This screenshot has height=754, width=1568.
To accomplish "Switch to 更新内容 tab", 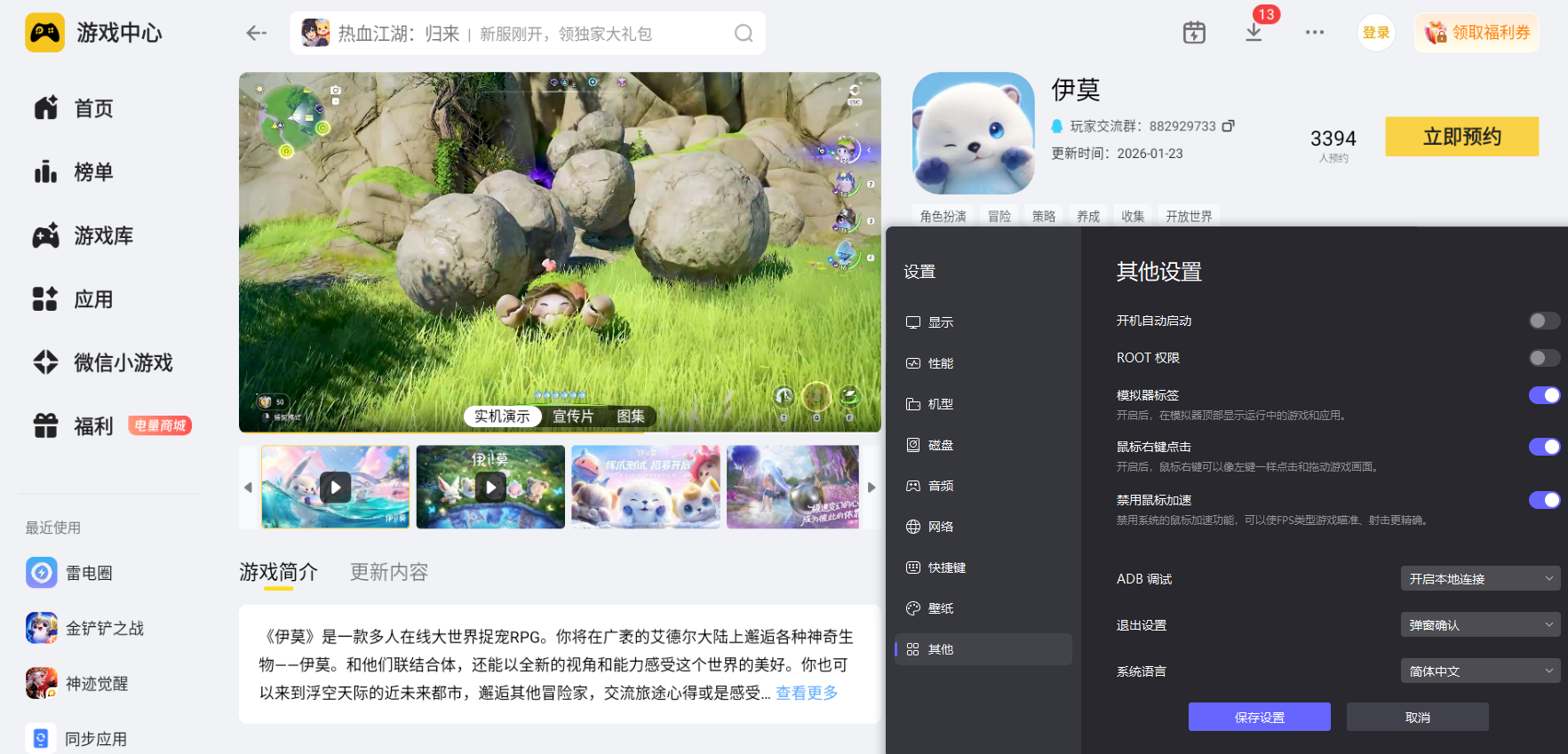I will click(389, 572).
